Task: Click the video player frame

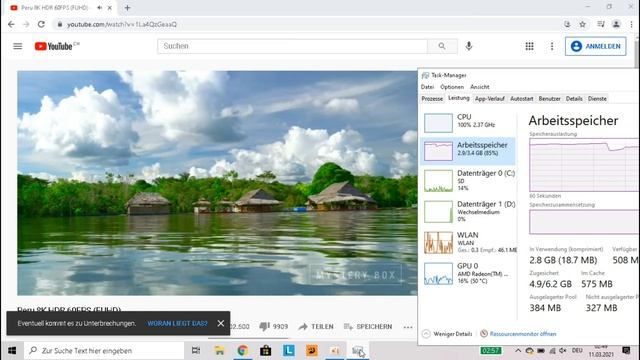Action: [x=217, y=183]
